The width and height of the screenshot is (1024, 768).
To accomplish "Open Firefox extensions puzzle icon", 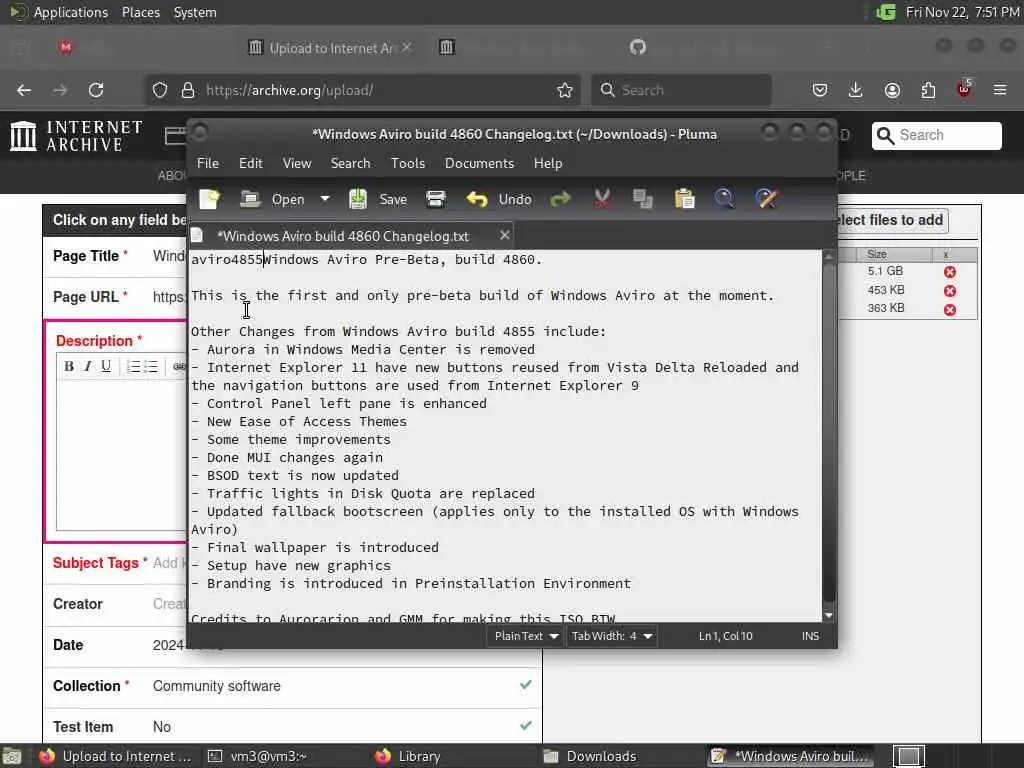I will [928, 90].
